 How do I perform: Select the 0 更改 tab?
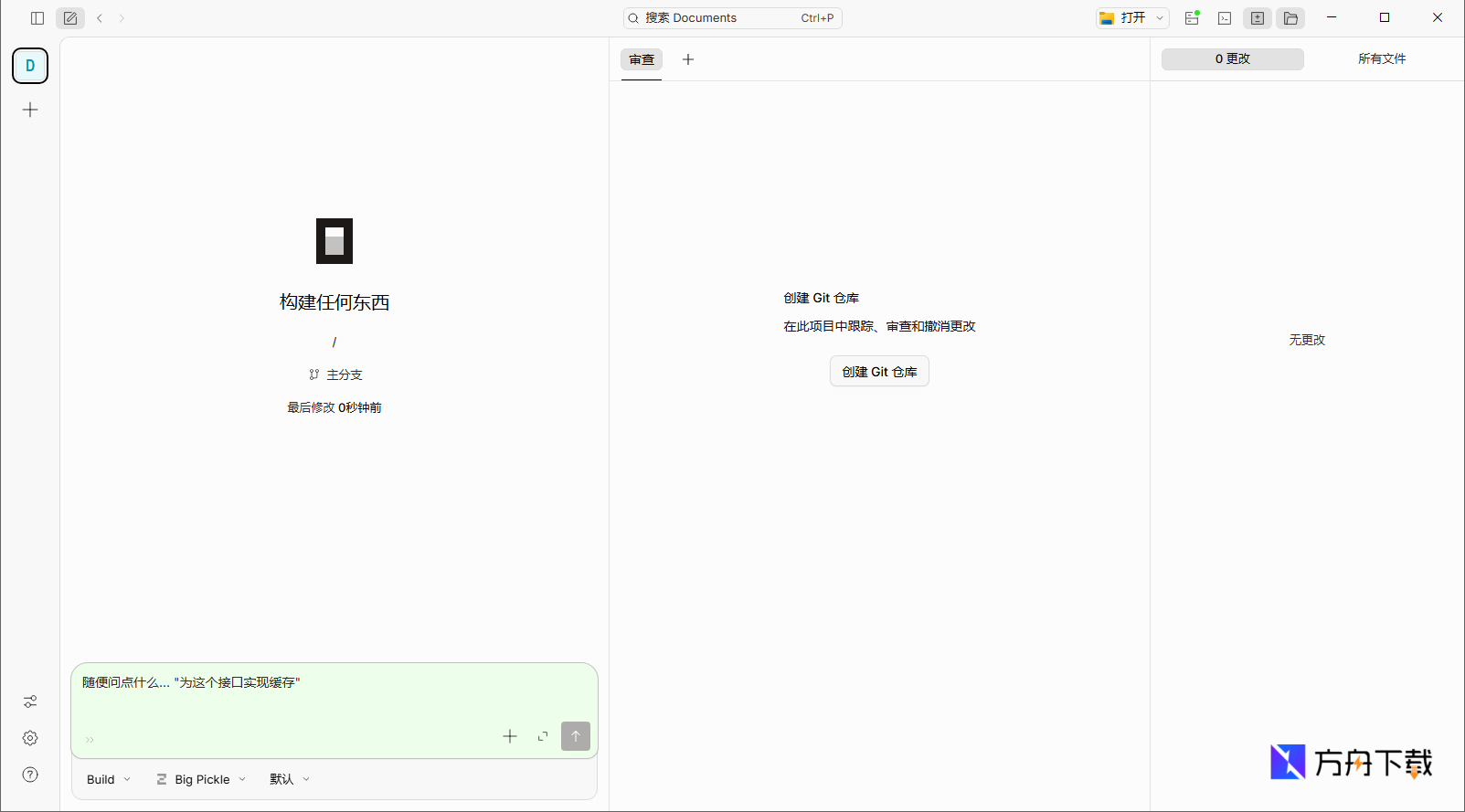(x=1233, y=58)
